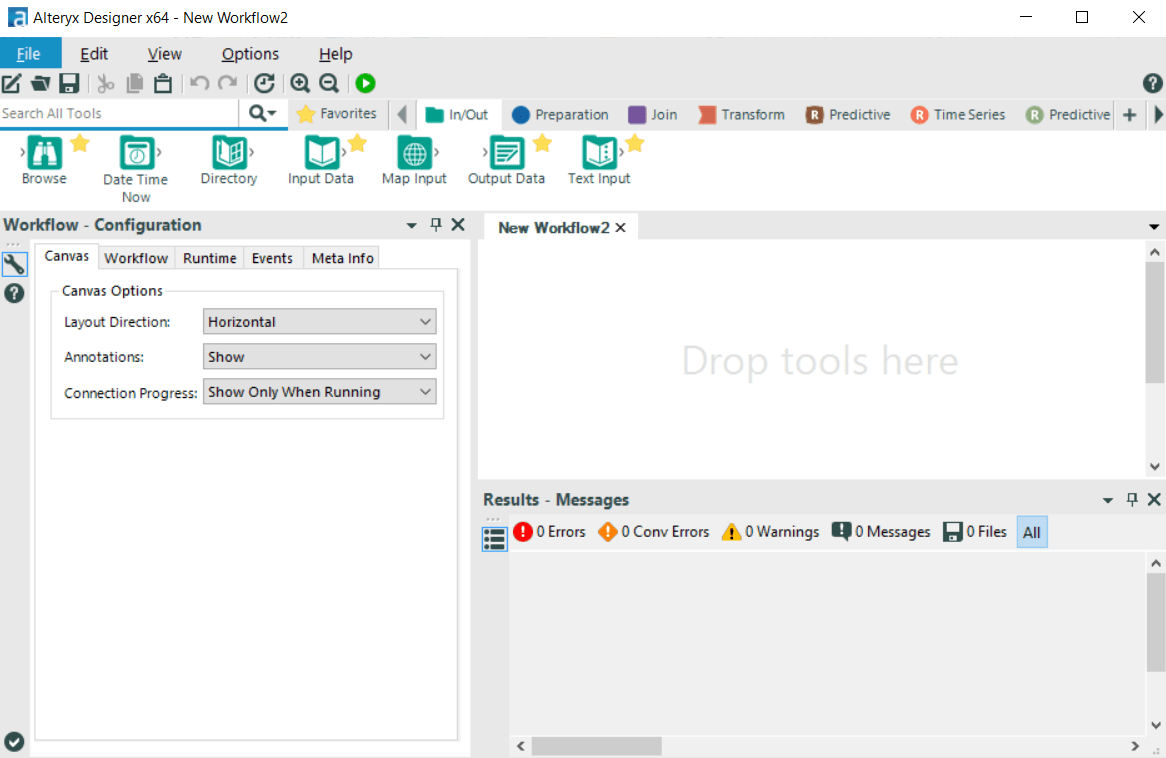
Task: Open the search options dropdown arrow
Action: pos(272,113)
